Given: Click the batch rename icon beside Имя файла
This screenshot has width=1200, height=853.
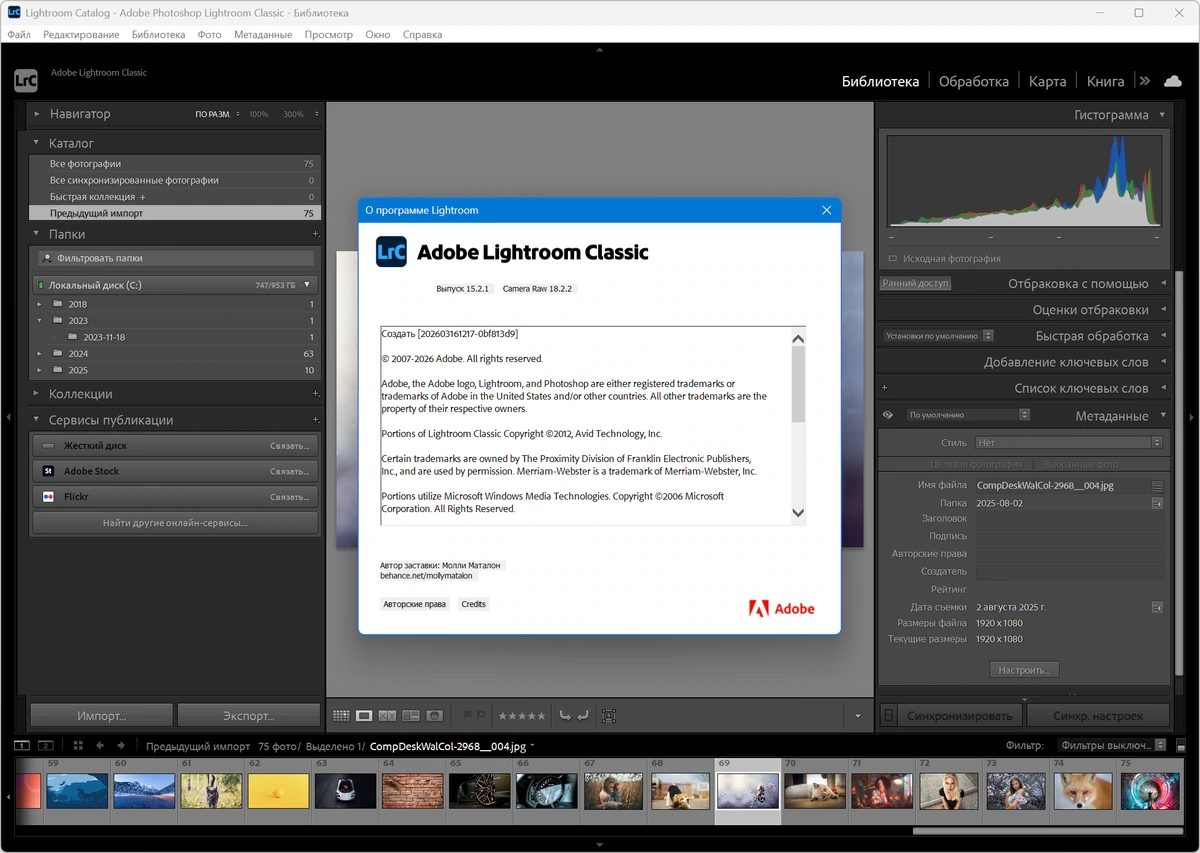Looking at the screenshot, I should (1157, 485).
